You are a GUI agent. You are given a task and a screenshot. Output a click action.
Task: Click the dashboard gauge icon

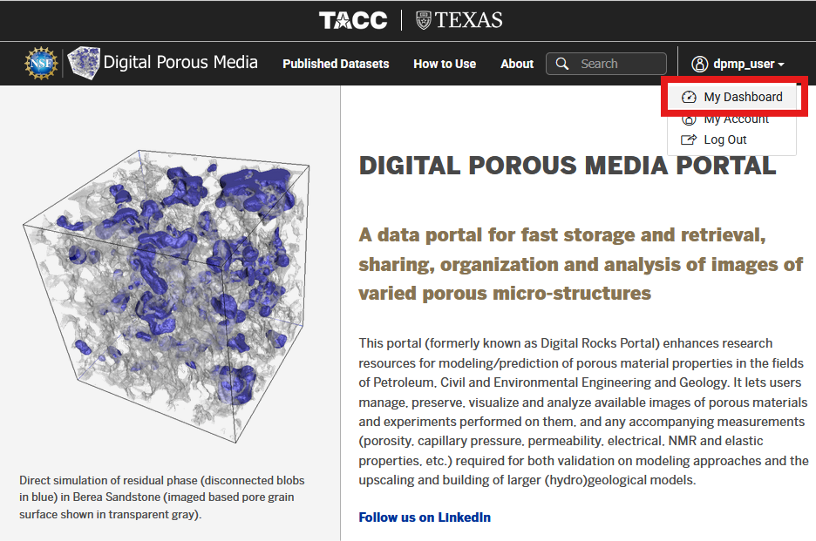(689, 97)
